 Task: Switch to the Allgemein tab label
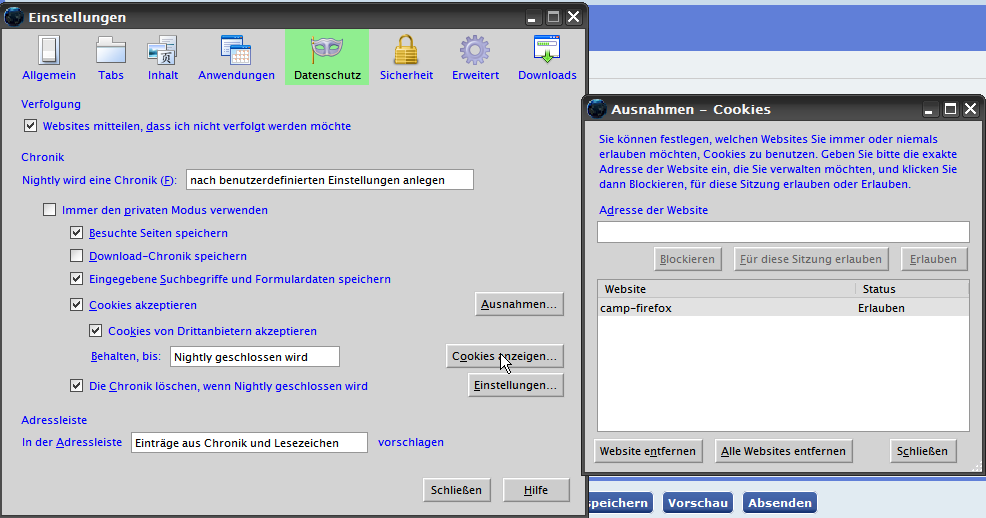(x=48, y=75)
